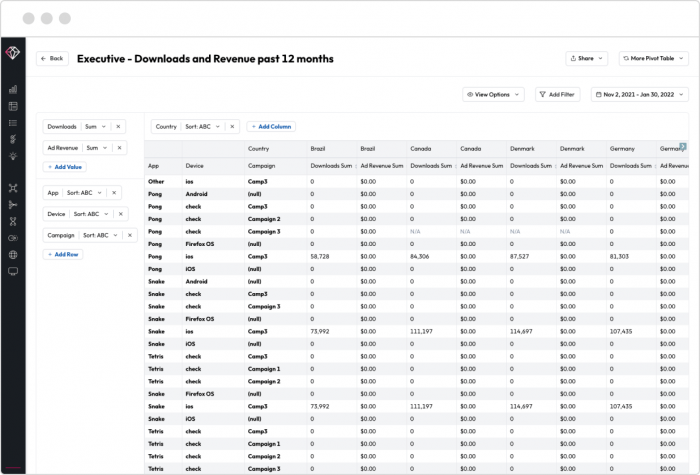
Task: Select the cell value 81,303
Action: coord(619,257)
